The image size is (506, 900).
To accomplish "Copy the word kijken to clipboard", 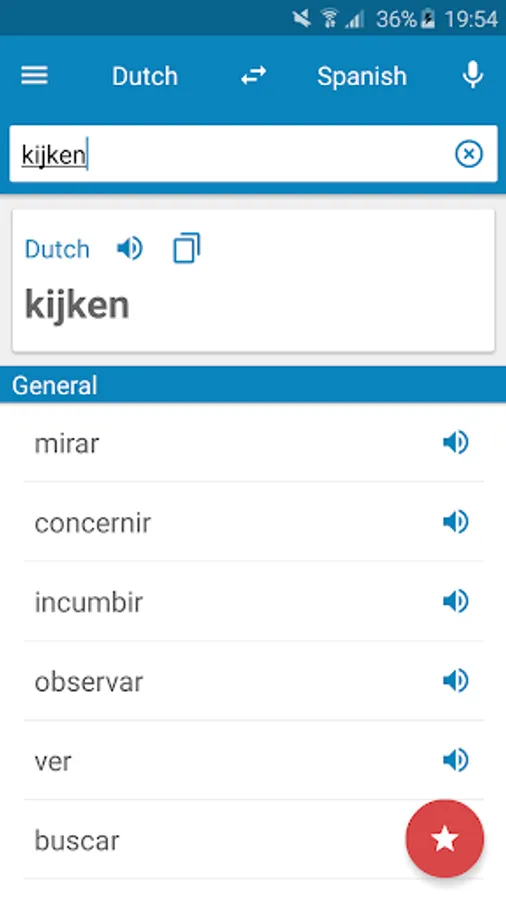I will (186, 248).
